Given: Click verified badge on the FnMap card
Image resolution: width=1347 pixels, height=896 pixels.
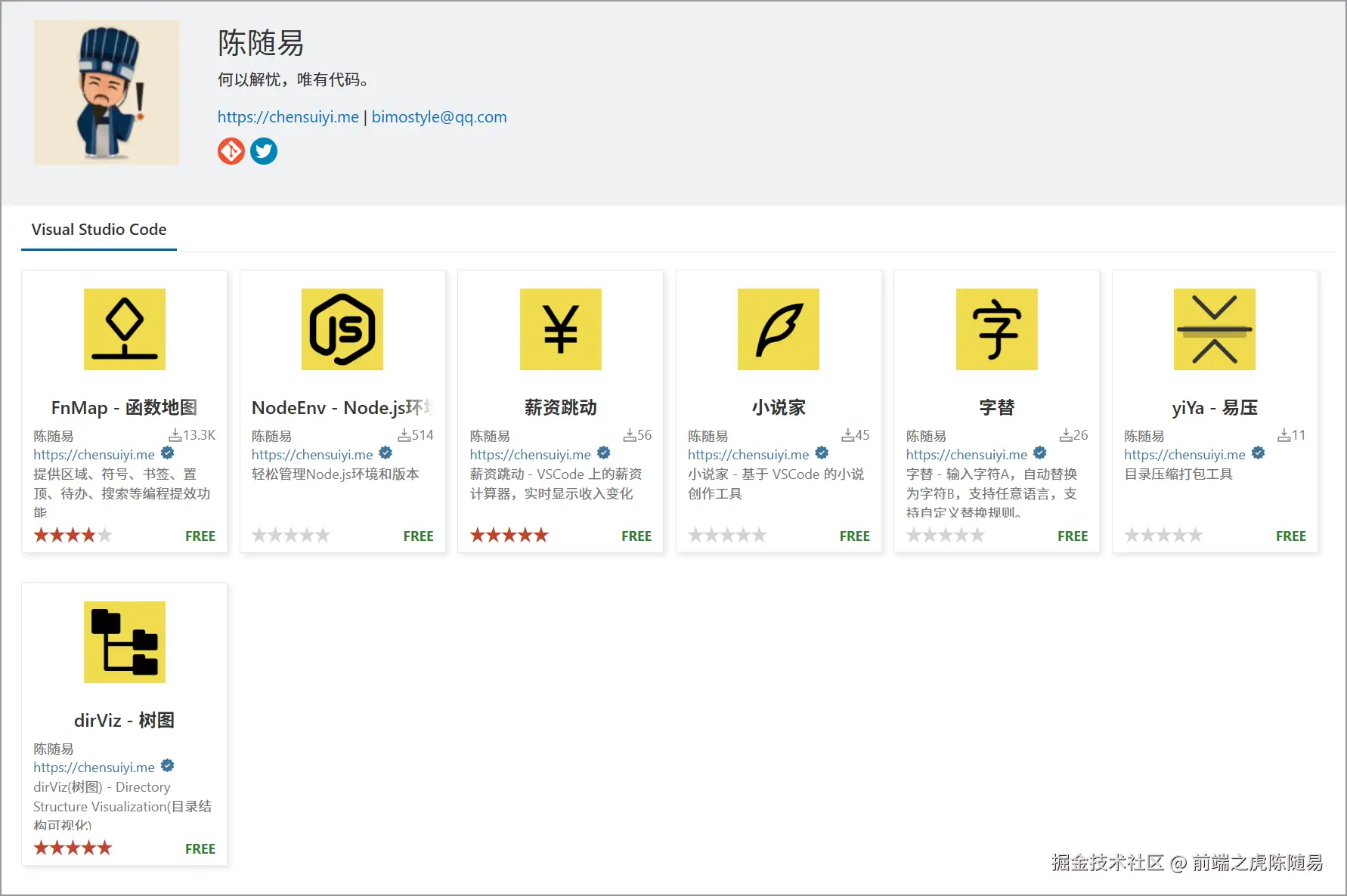Looking at the screenshot, I should [168, 453].
